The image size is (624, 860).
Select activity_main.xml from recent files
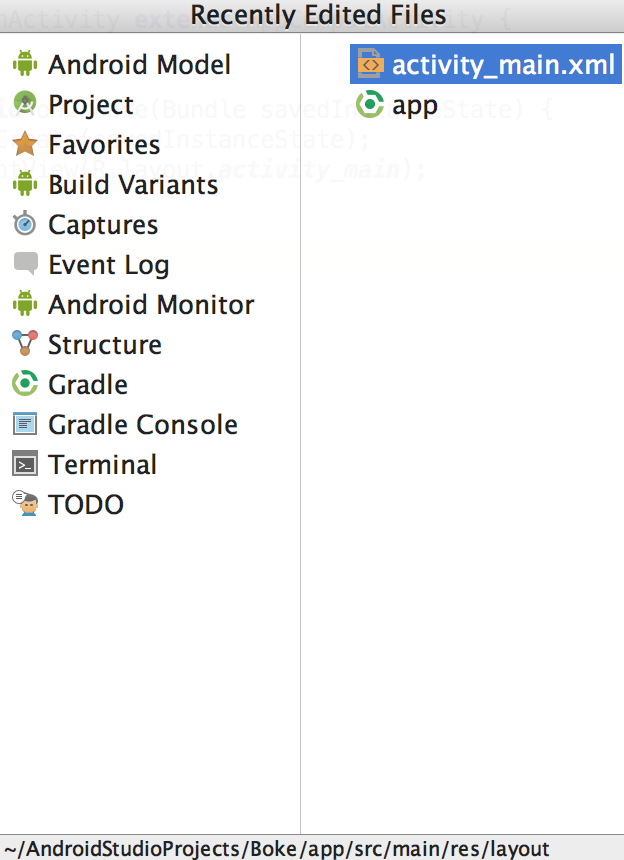pyautogui.click(x=503, y=65)
